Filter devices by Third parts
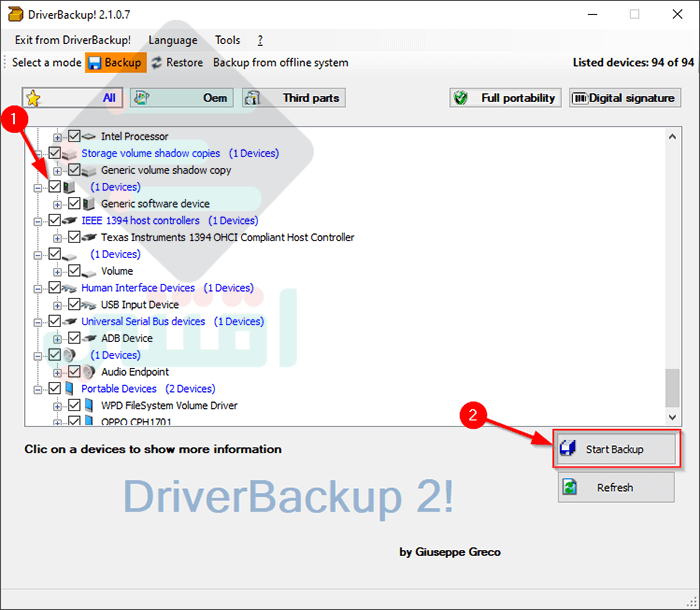This screenshot has height=610, width=700. pyautogui.click(x=294, y=98)
